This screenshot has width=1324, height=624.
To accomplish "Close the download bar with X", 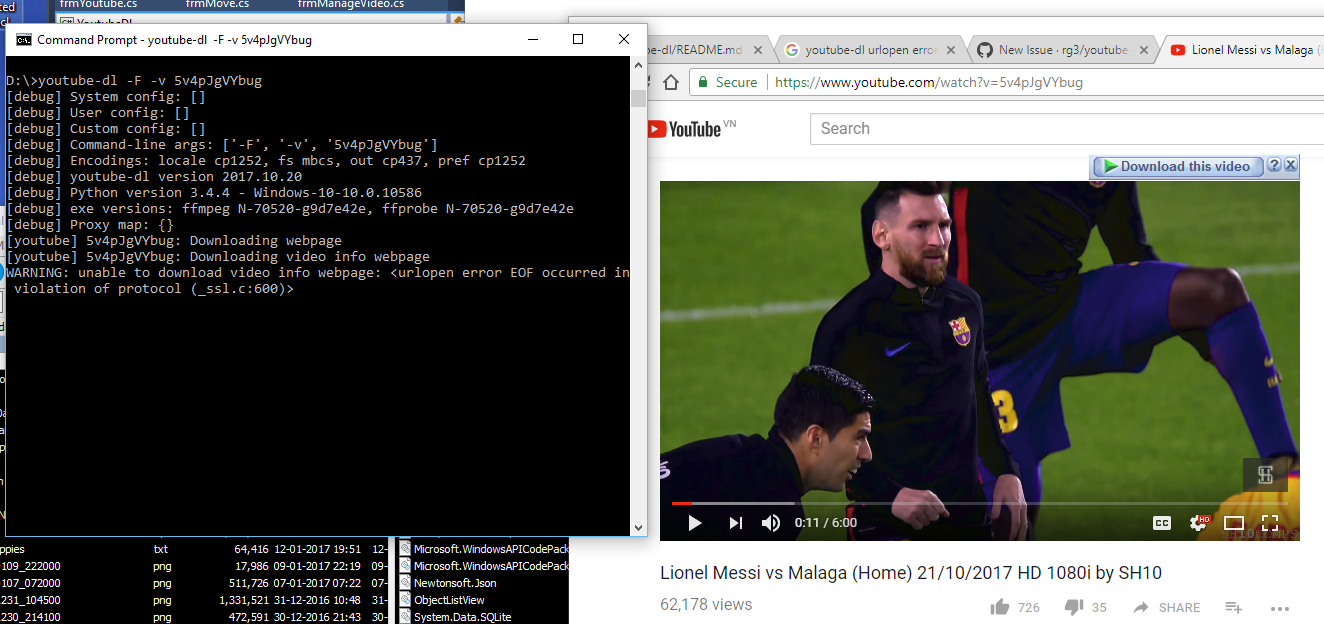I will pos(1290,165).
